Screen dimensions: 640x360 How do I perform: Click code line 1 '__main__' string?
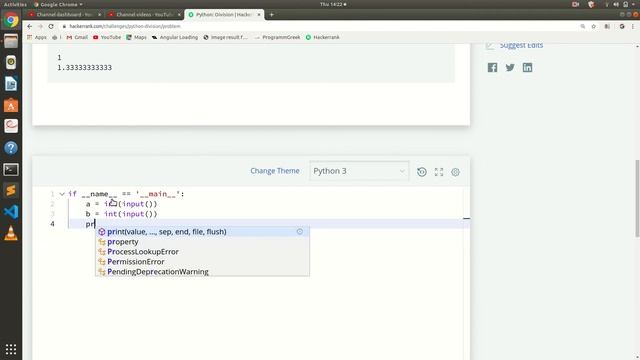coord(158,194)
